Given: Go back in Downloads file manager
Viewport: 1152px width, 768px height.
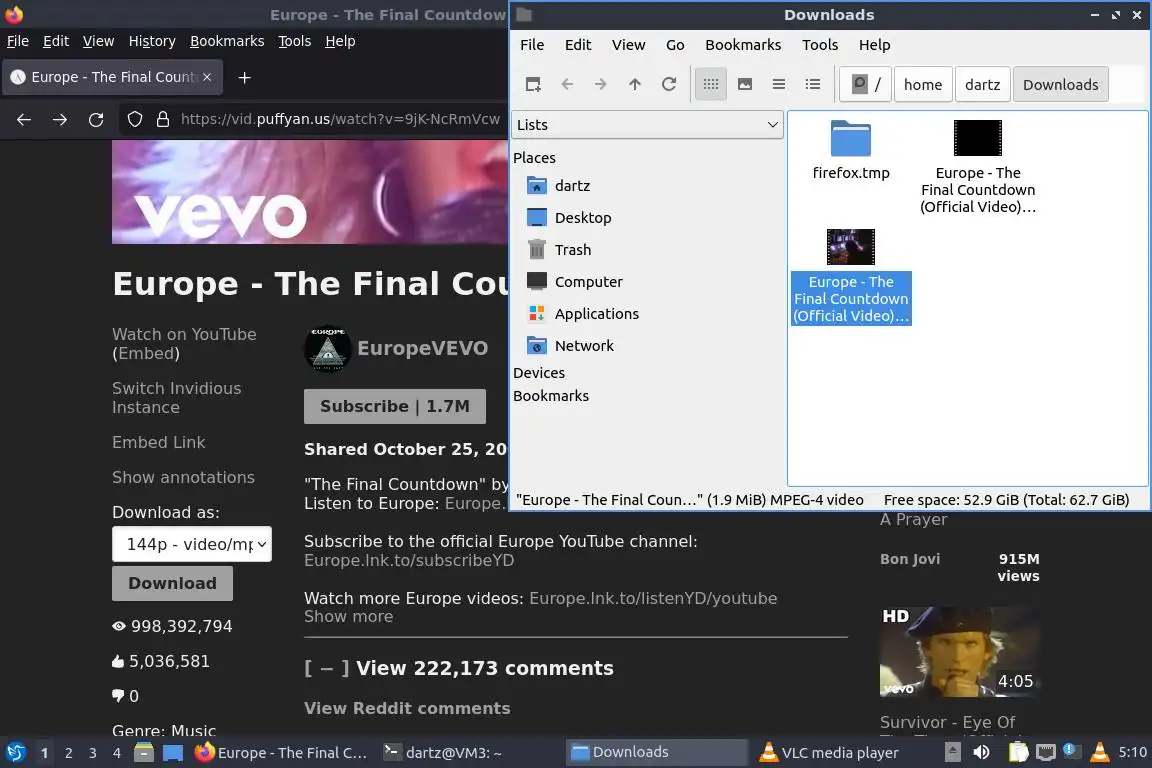Looking at the screenshot, I should (x=567, y=85).
